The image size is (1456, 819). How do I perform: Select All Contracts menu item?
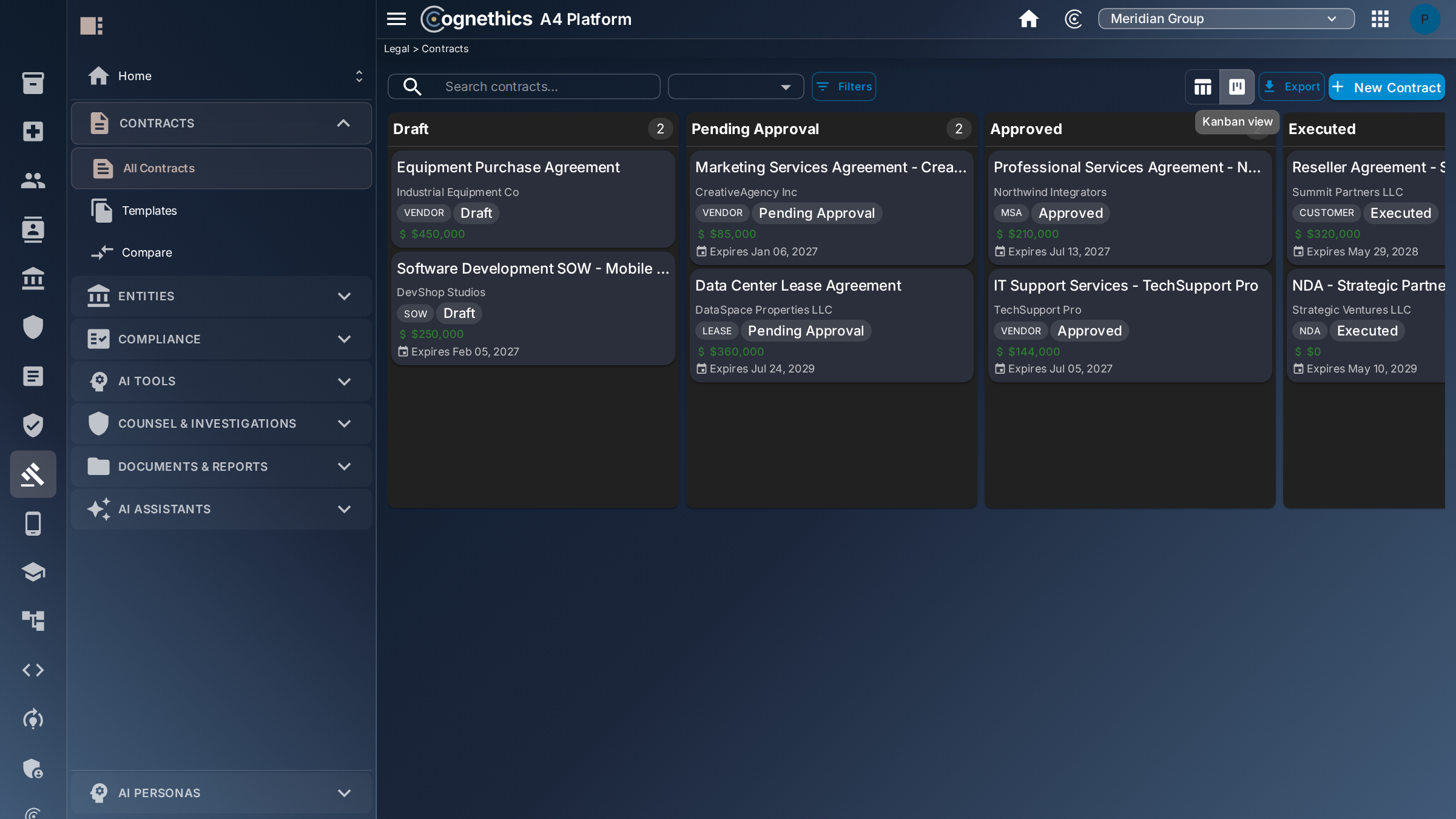[221, 168]
